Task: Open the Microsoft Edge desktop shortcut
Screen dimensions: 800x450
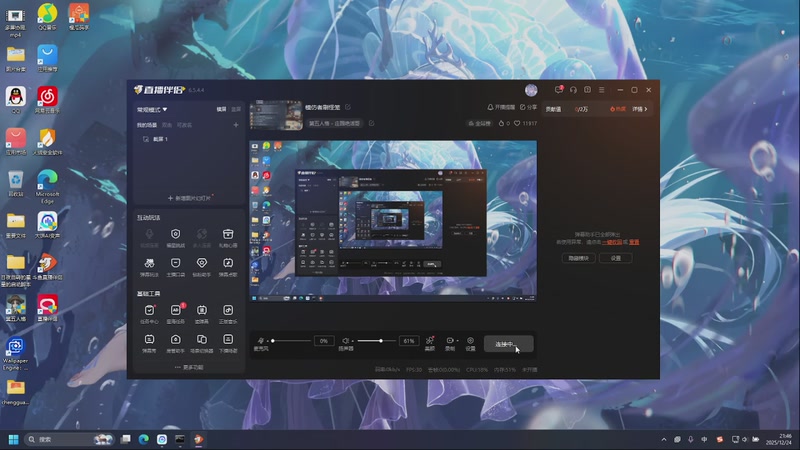Action: [47, 187]
